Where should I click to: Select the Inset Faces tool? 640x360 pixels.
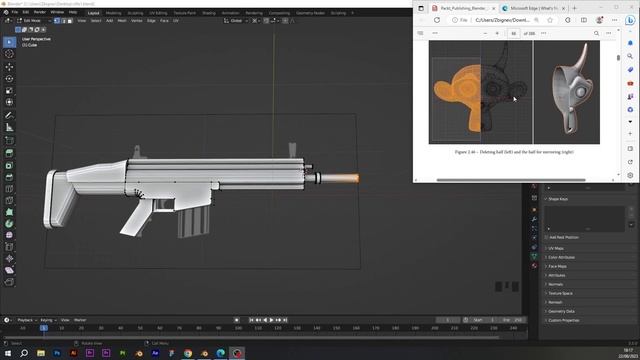tap(9, 165)
